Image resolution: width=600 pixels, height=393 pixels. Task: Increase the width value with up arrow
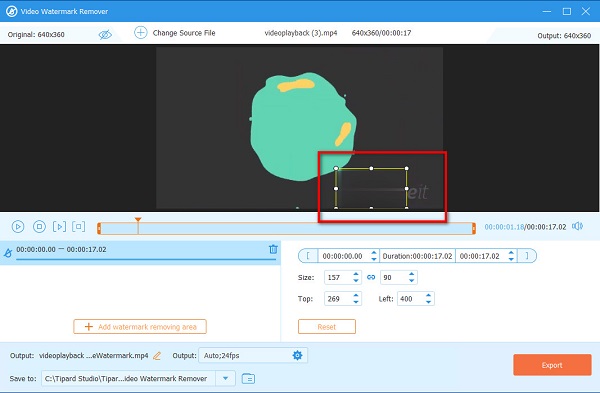(356, 274)
